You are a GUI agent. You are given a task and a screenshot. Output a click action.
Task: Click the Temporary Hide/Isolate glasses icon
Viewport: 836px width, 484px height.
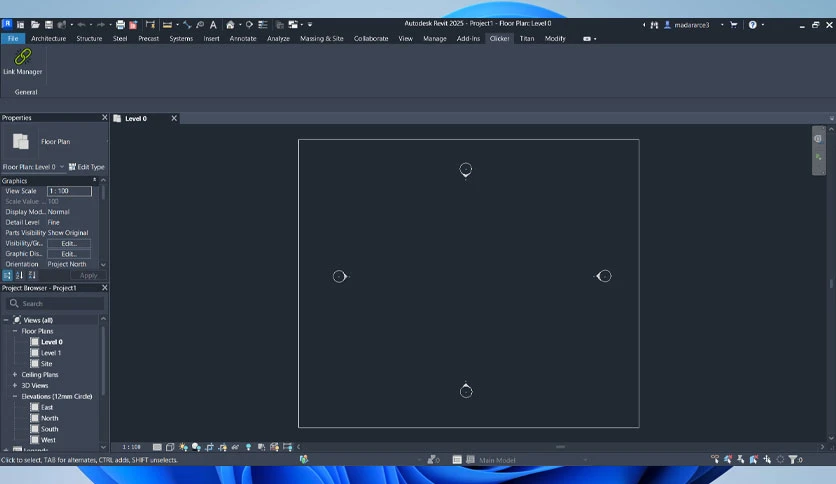pyautogui.click(x=235, y=447)
